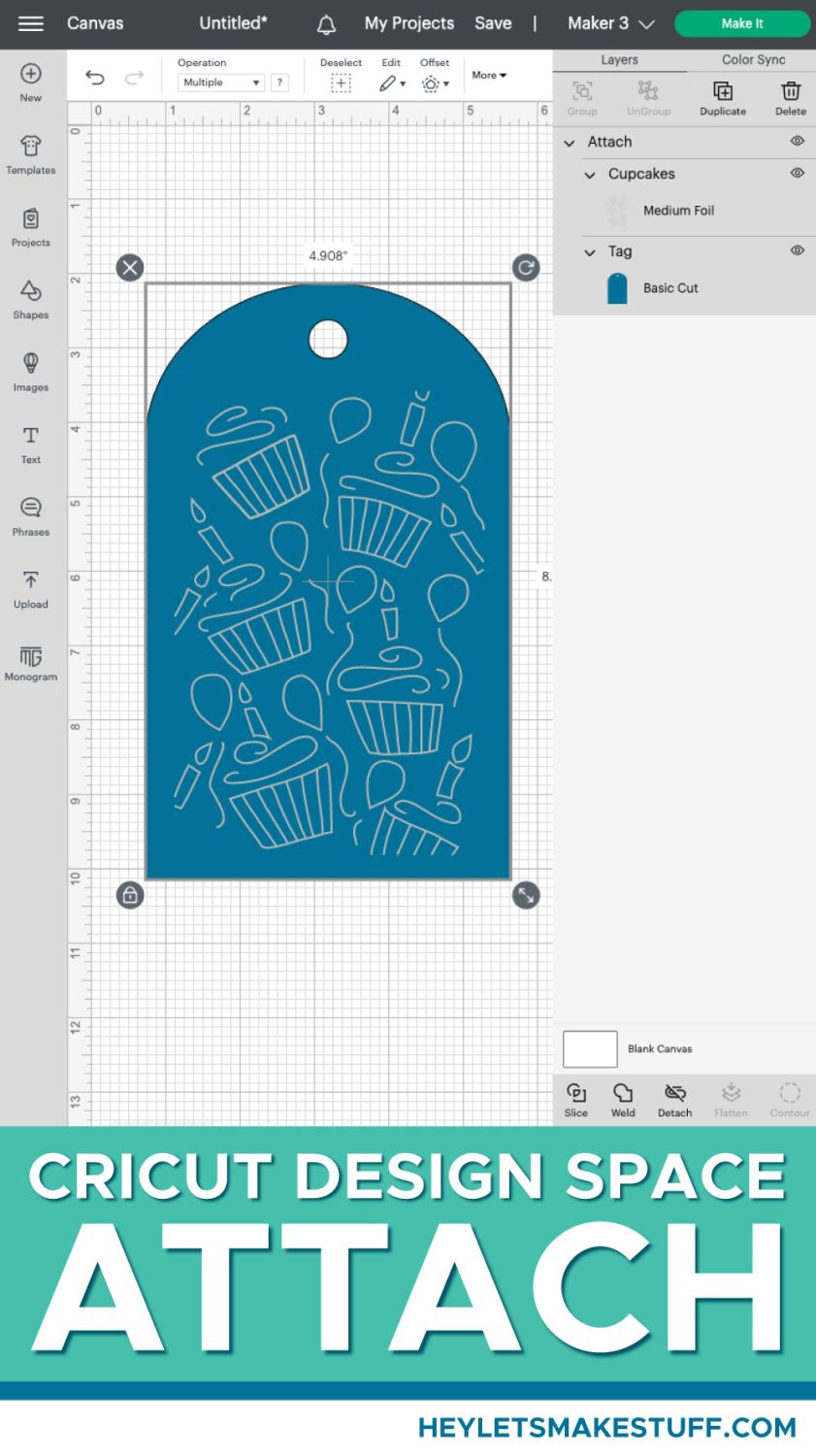Click the rotate handle on the selection
The width and height of the screenshot is (816, 1456).
[x=526, y=267]
